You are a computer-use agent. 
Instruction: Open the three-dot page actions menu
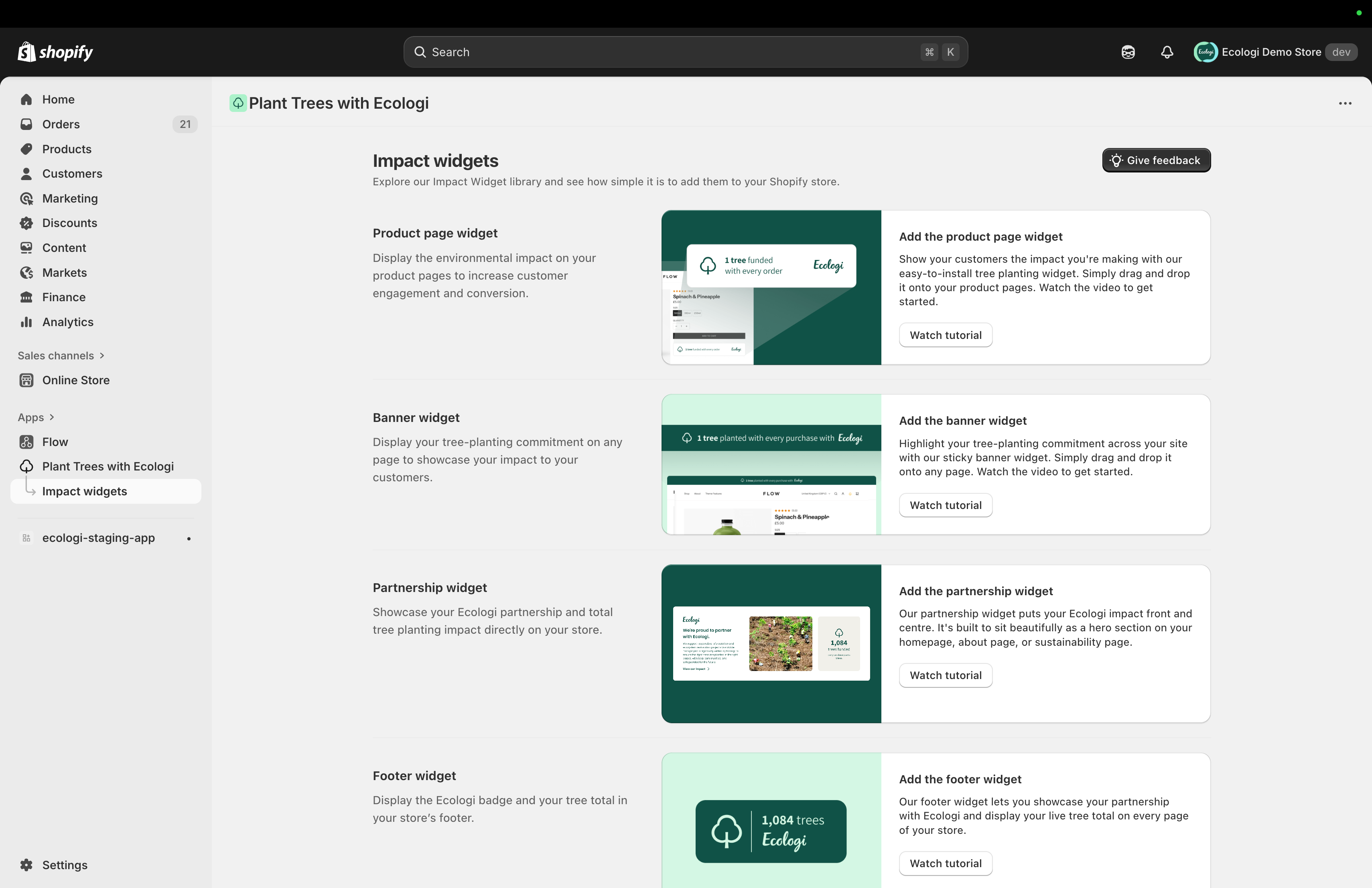(1345, 103)
